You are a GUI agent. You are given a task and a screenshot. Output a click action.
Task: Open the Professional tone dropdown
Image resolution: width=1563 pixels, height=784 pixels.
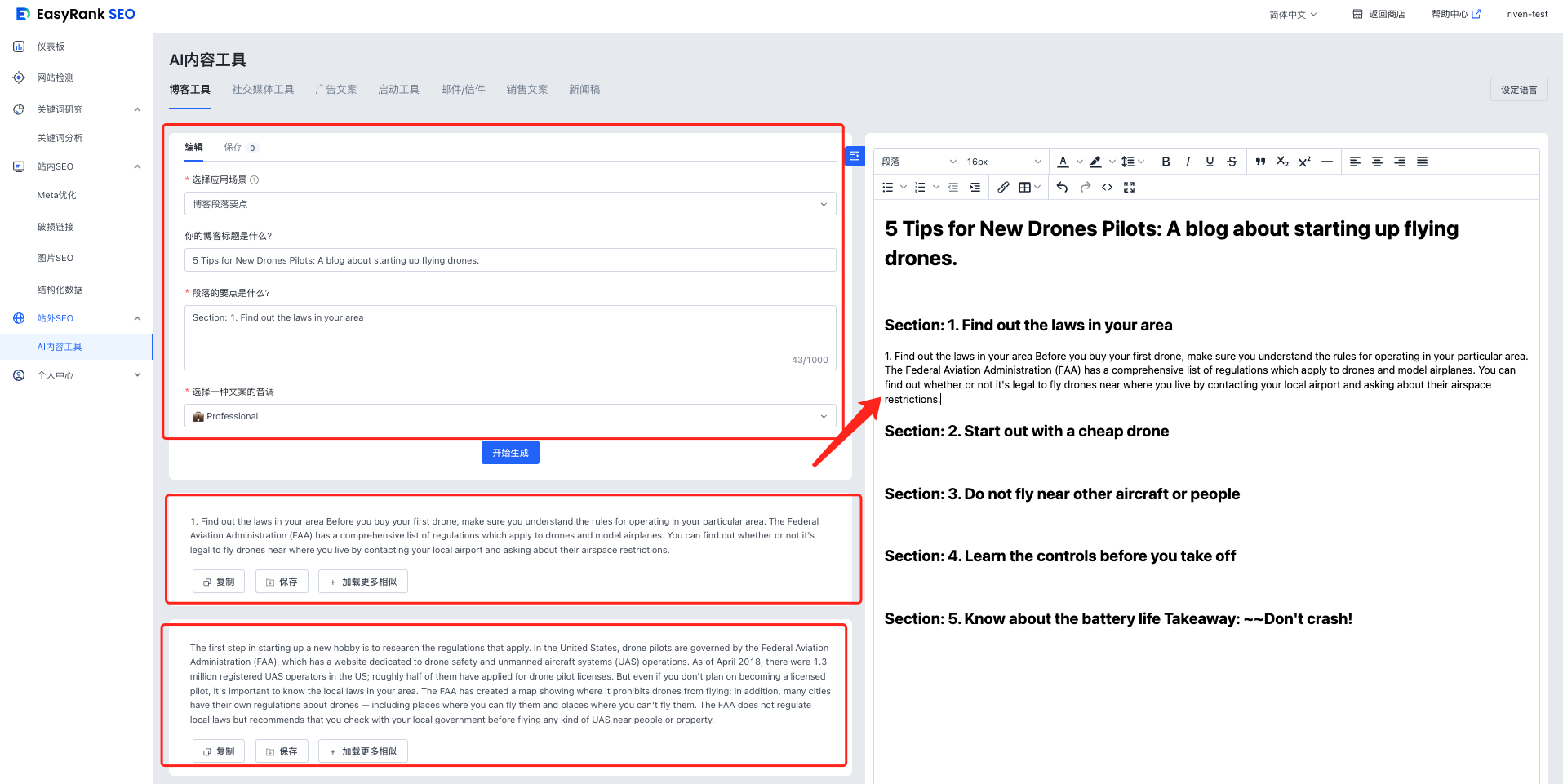(510, 416)
